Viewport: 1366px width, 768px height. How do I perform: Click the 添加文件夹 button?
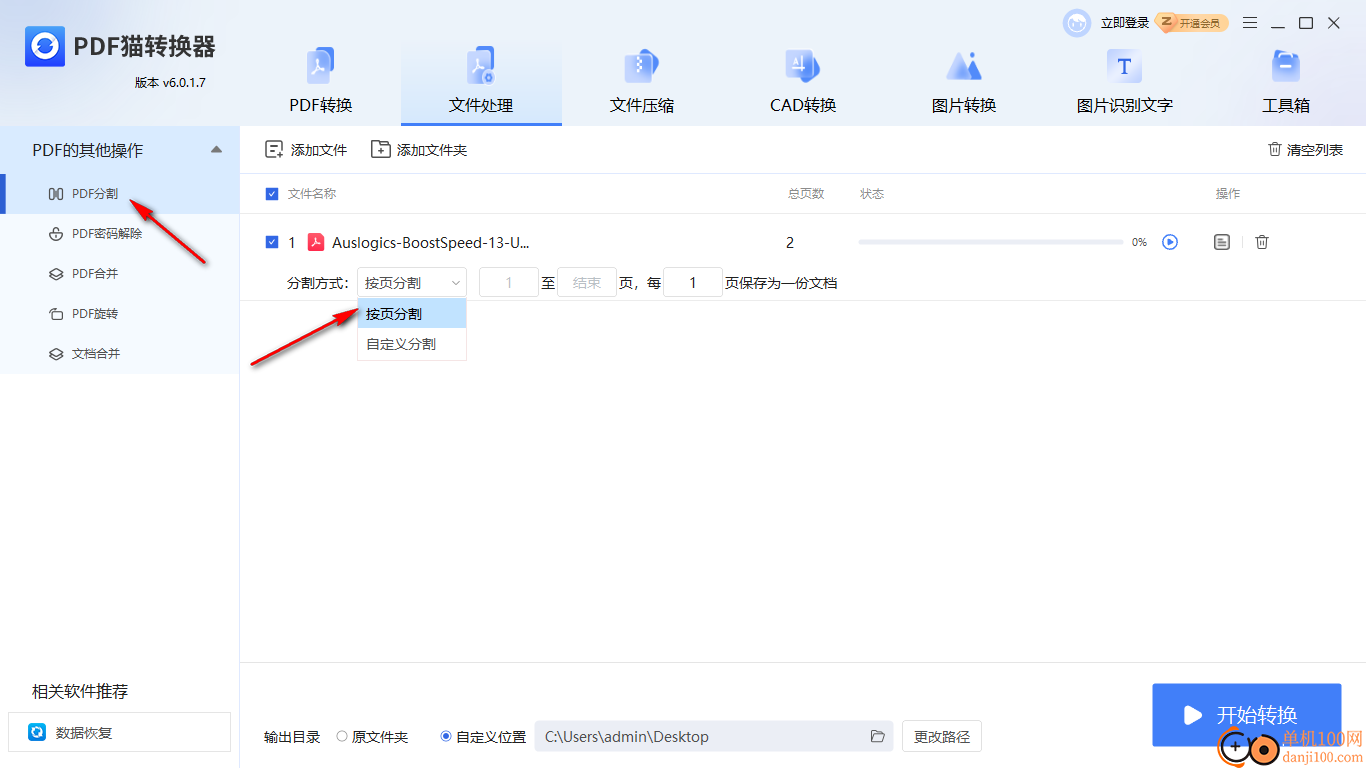[419, 150]
